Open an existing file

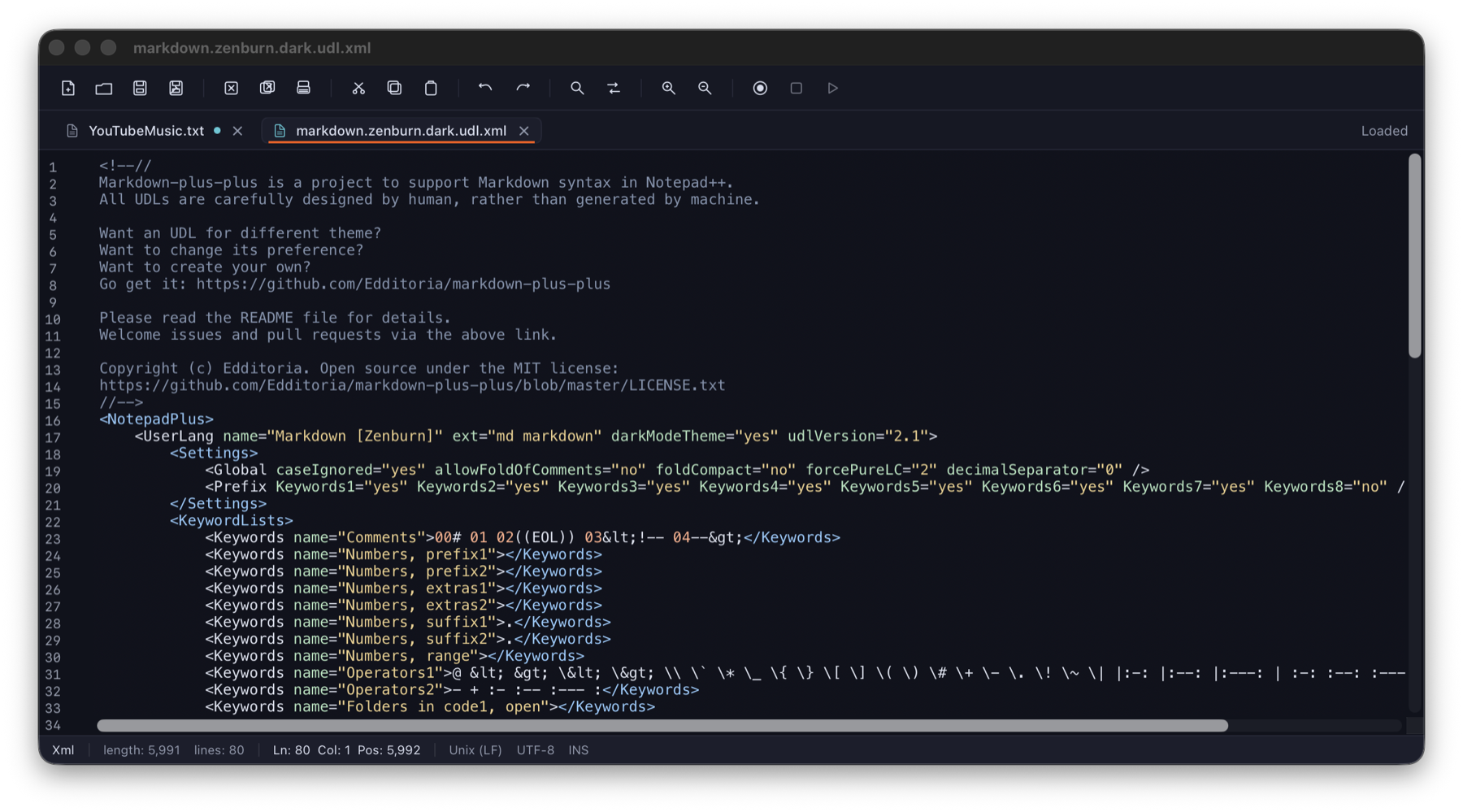click(x=103, y=88)
